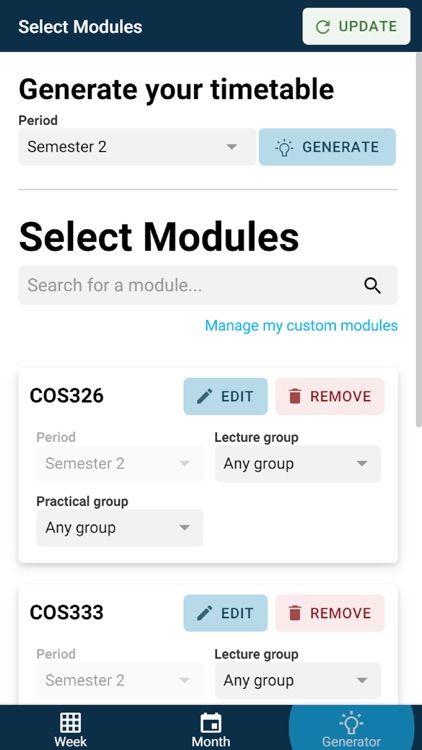The width and height of the screenshot is (422, 750).
Task: Switch to the Generator tab
Action: coord(351,729)
